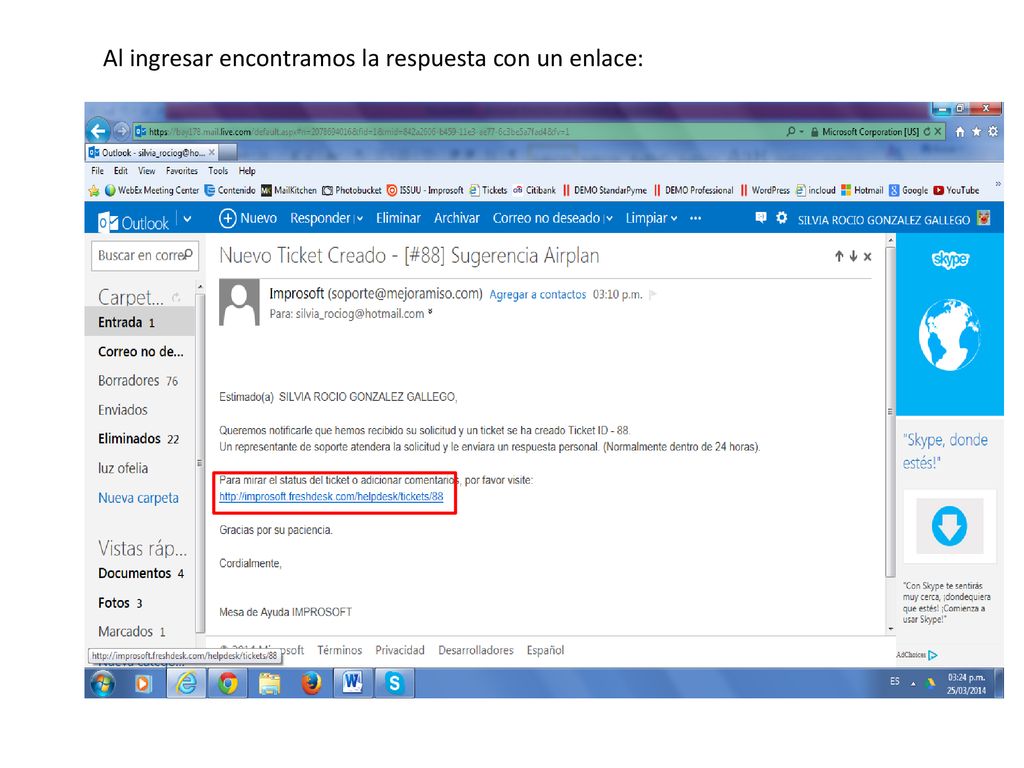Screen dimensions: 1024x768
Task: Open favorites star icon in browser
Action: [976, 132]
